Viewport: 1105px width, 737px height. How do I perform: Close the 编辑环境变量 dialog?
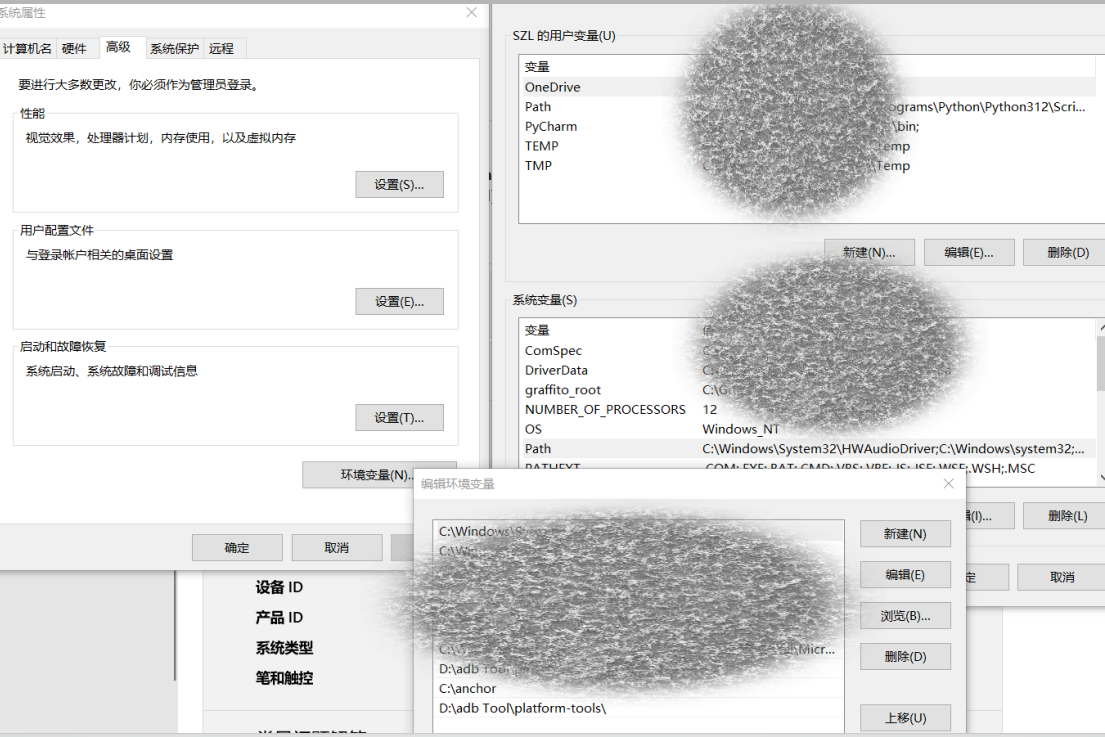(949, 483)
